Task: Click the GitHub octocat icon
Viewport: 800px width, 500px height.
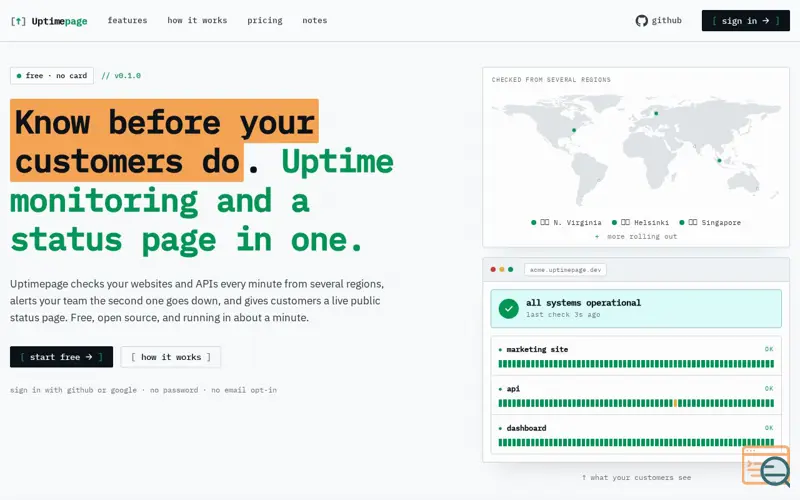Action: (x=641, y=20)
